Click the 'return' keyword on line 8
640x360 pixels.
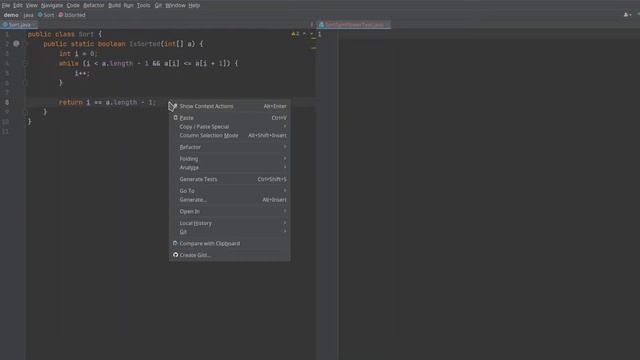tap(71, 102)
